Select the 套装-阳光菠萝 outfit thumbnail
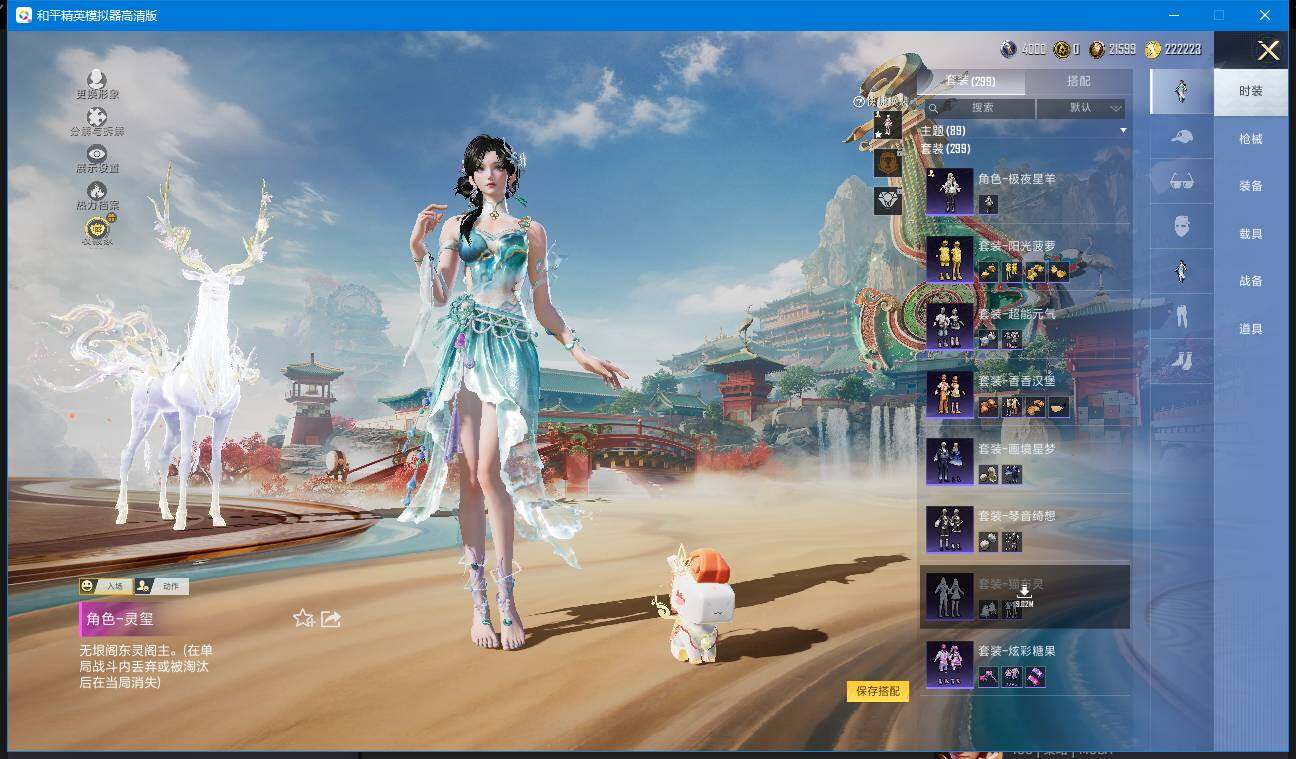The width and height of the screenshot is (1296, 759). (x=949, y=259)
